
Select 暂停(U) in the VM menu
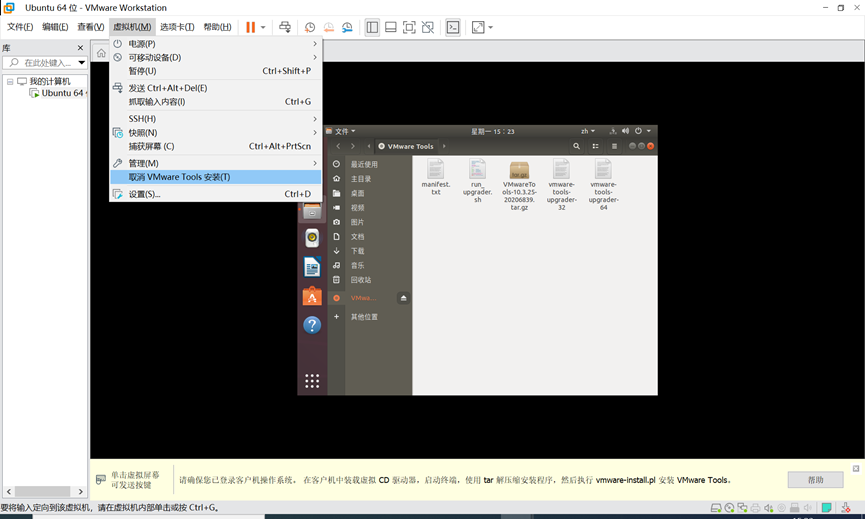tap(216, 71)
